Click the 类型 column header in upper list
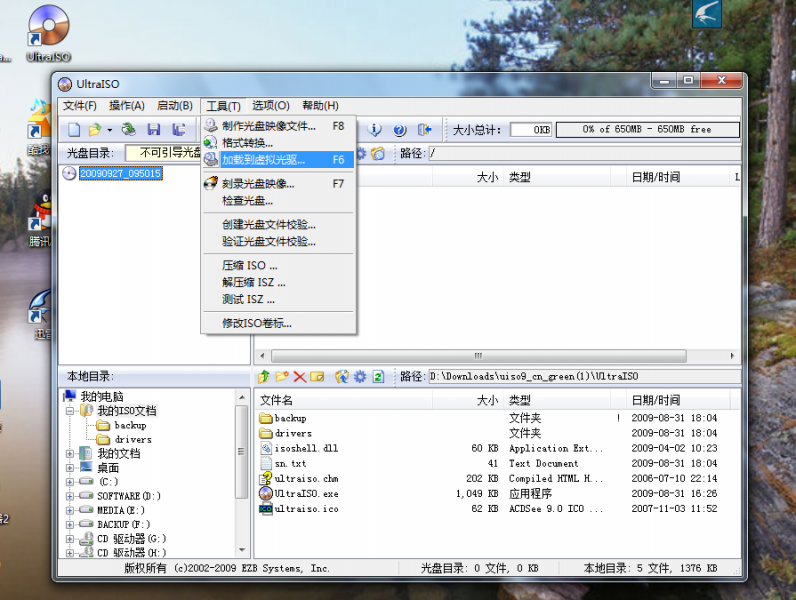The width and height of the screenshot is (796, 600). (x=556, y=177)
